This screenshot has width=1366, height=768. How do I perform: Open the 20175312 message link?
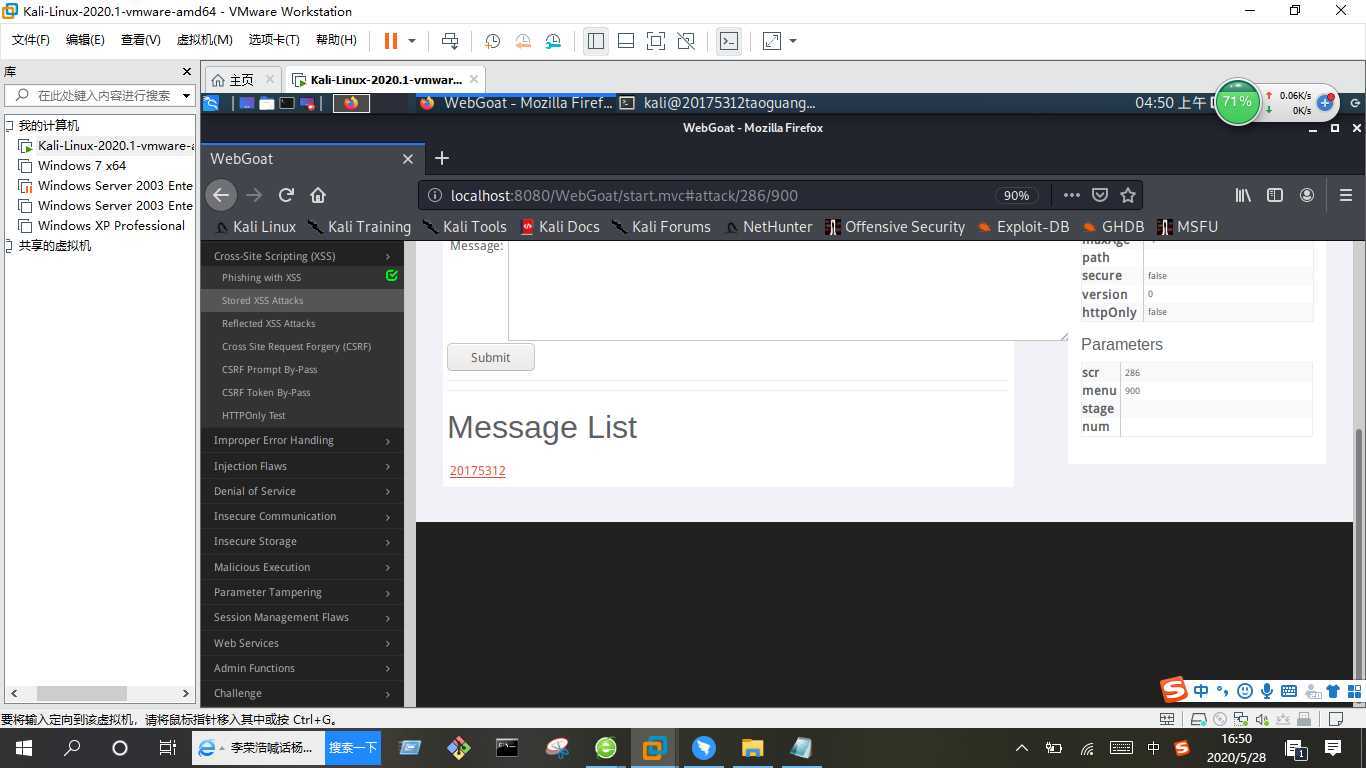click(477, 471)
